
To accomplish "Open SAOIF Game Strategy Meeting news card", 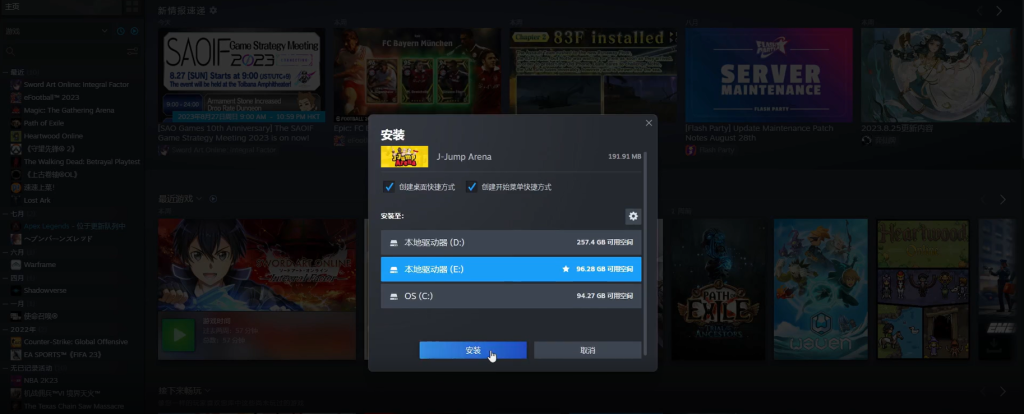I will (x=241, y=75).
